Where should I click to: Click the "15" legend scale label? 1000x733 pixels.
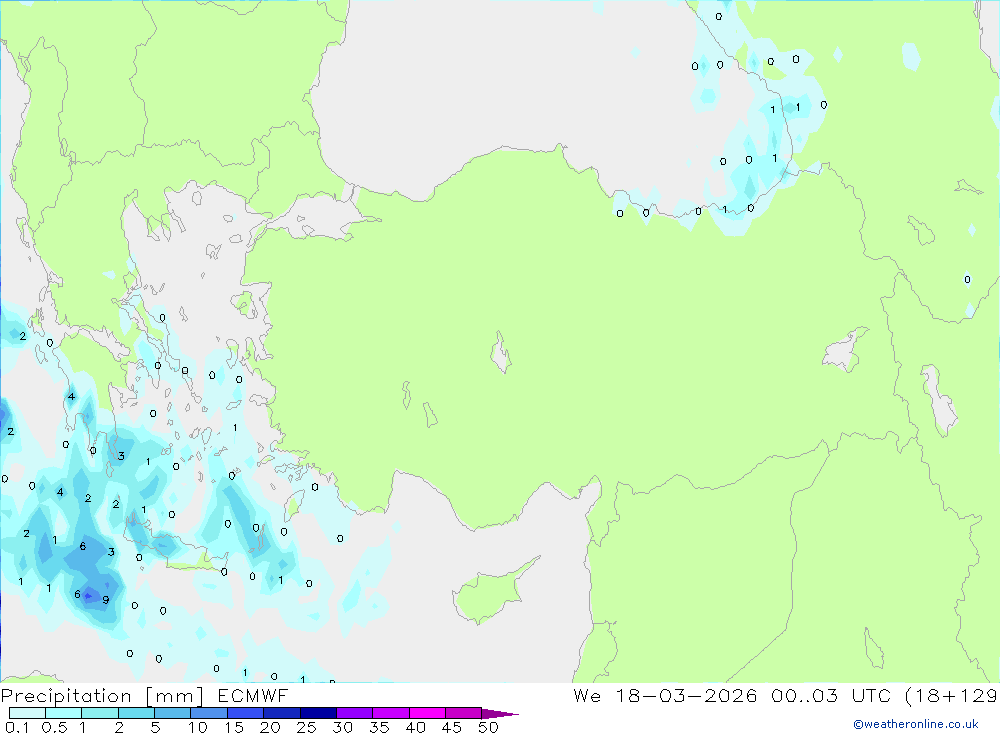[x=234, y=727]
